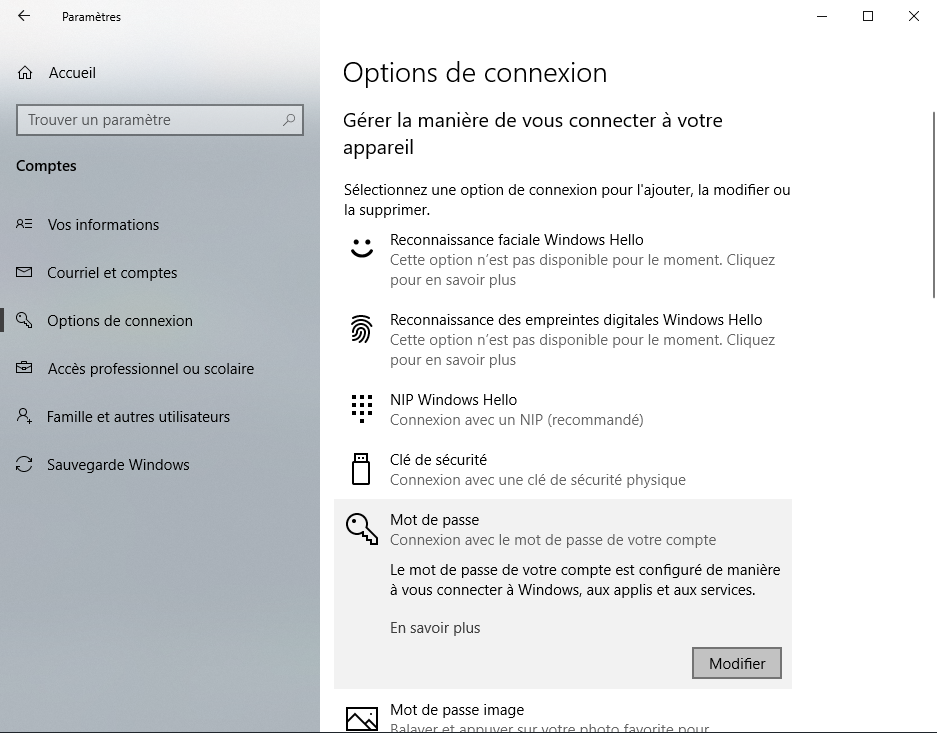
Task: Click the facial recognition smiley icon
Action: 361,248
